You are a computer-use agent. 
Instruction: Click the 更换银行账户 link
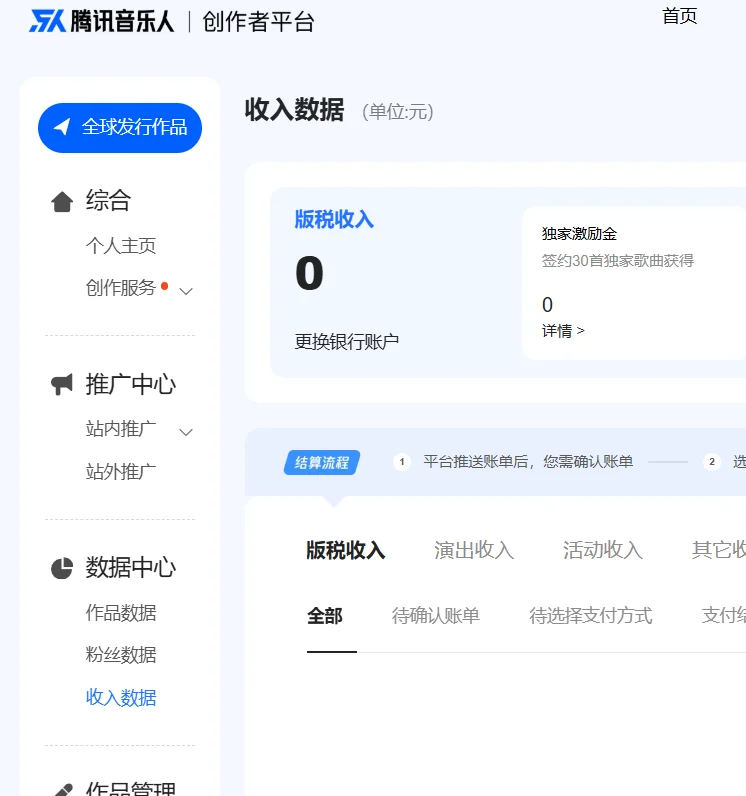pos(347,342)
